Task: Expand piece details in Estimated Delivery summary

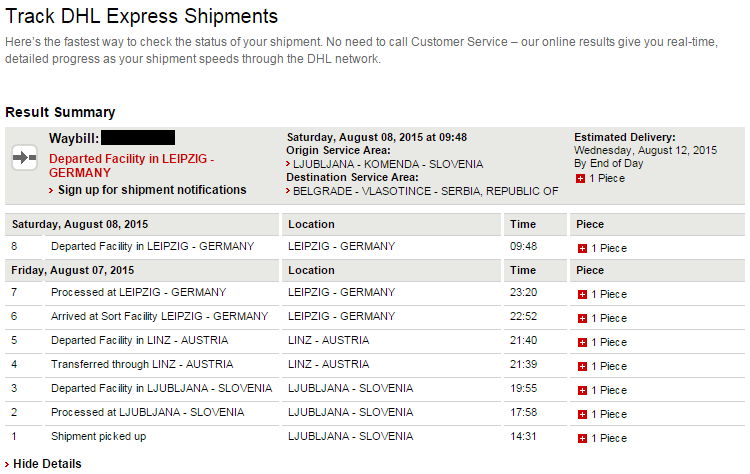Action: pos(580,178)
